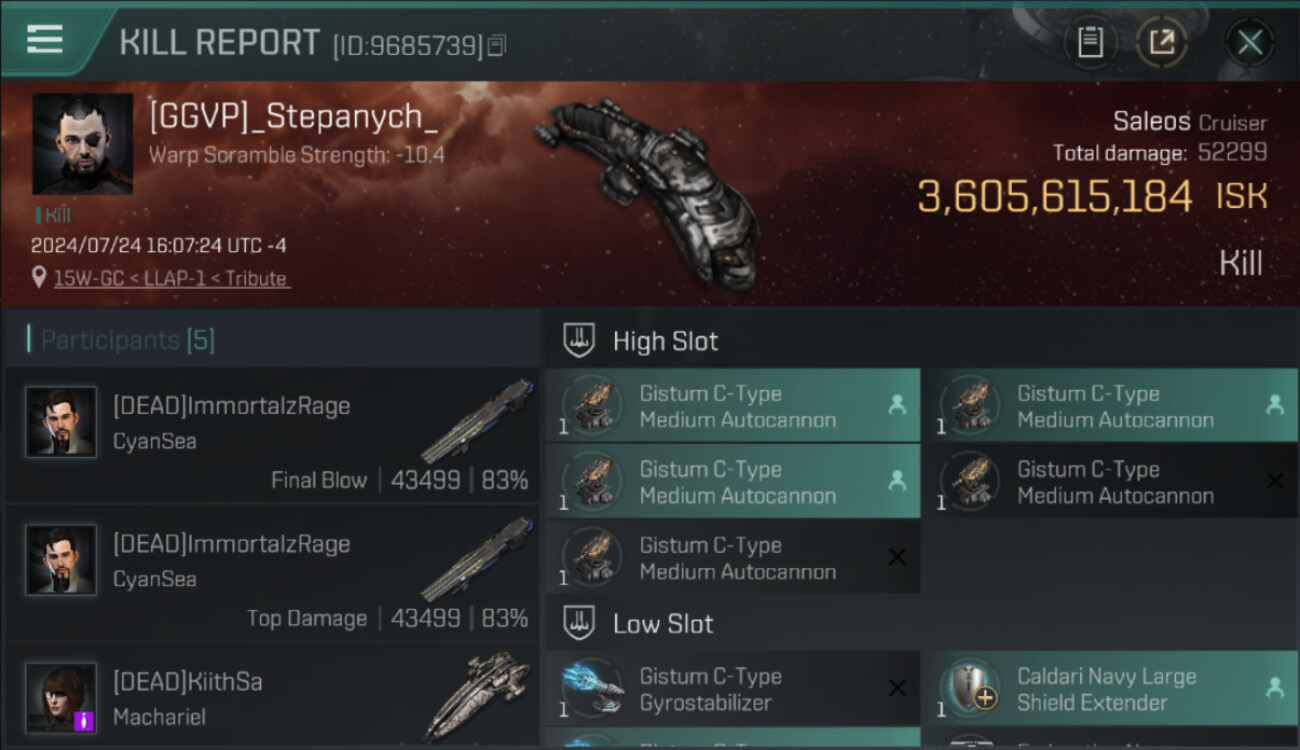Open the ImmortalzRage Top Damage participant entry
The image size is (1300, 750).
point(272,573)
